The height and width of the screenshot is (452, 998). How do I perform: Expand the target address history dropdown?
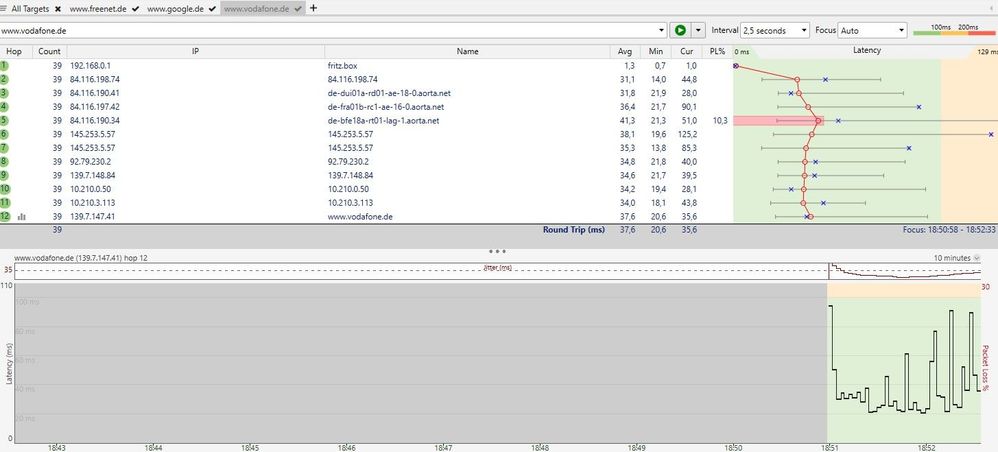[x=663, y=30]
